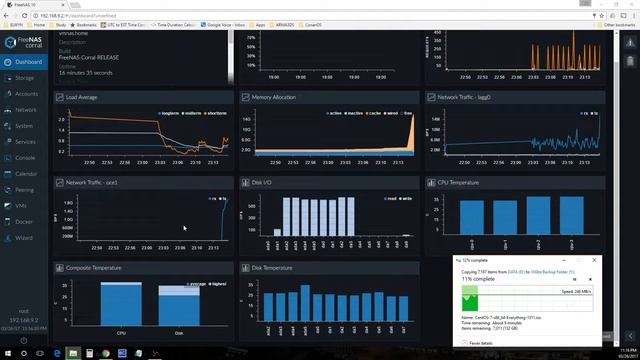Click the copy progress speed graph

click(x=527, y=298)
